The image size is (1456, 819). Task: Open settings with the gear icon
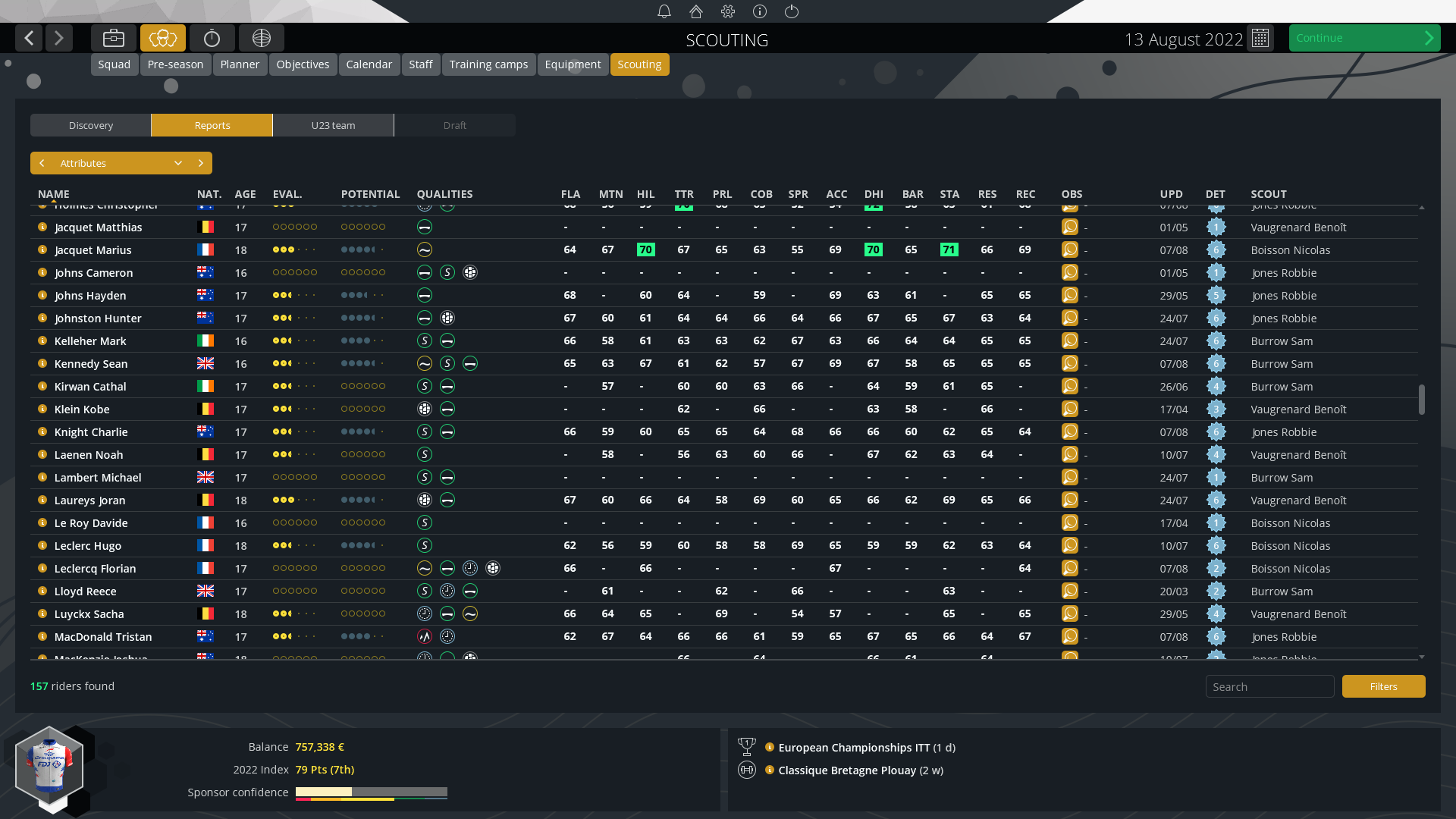tap(728, 11)
